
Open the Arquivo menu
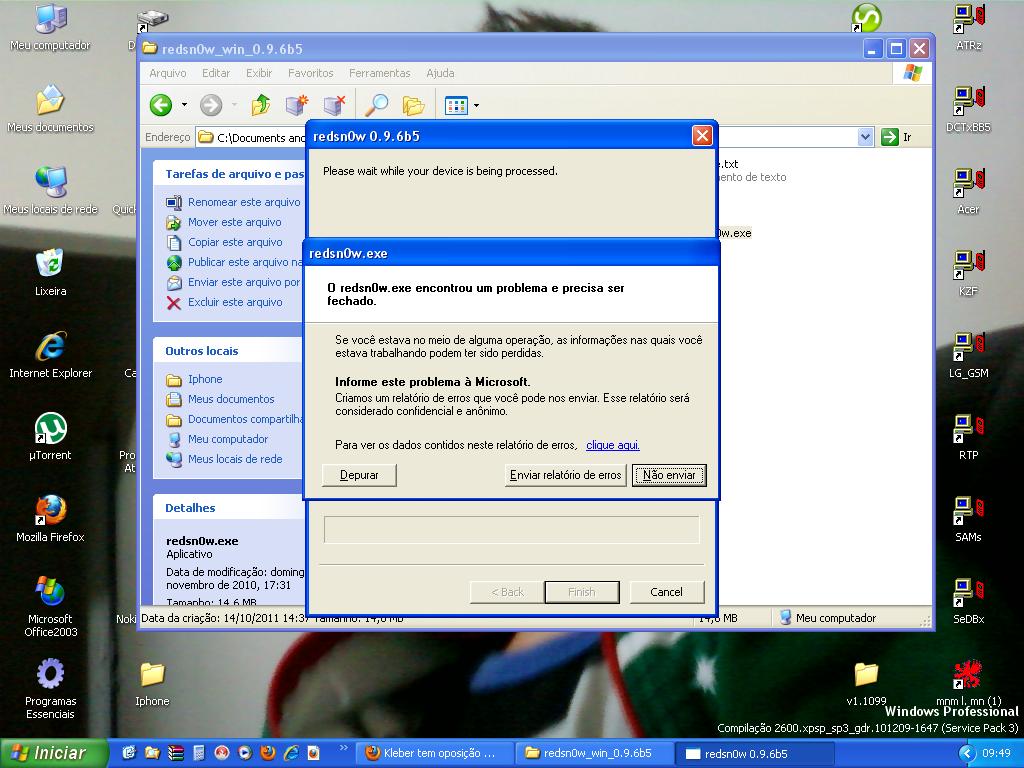coord(168,73)
